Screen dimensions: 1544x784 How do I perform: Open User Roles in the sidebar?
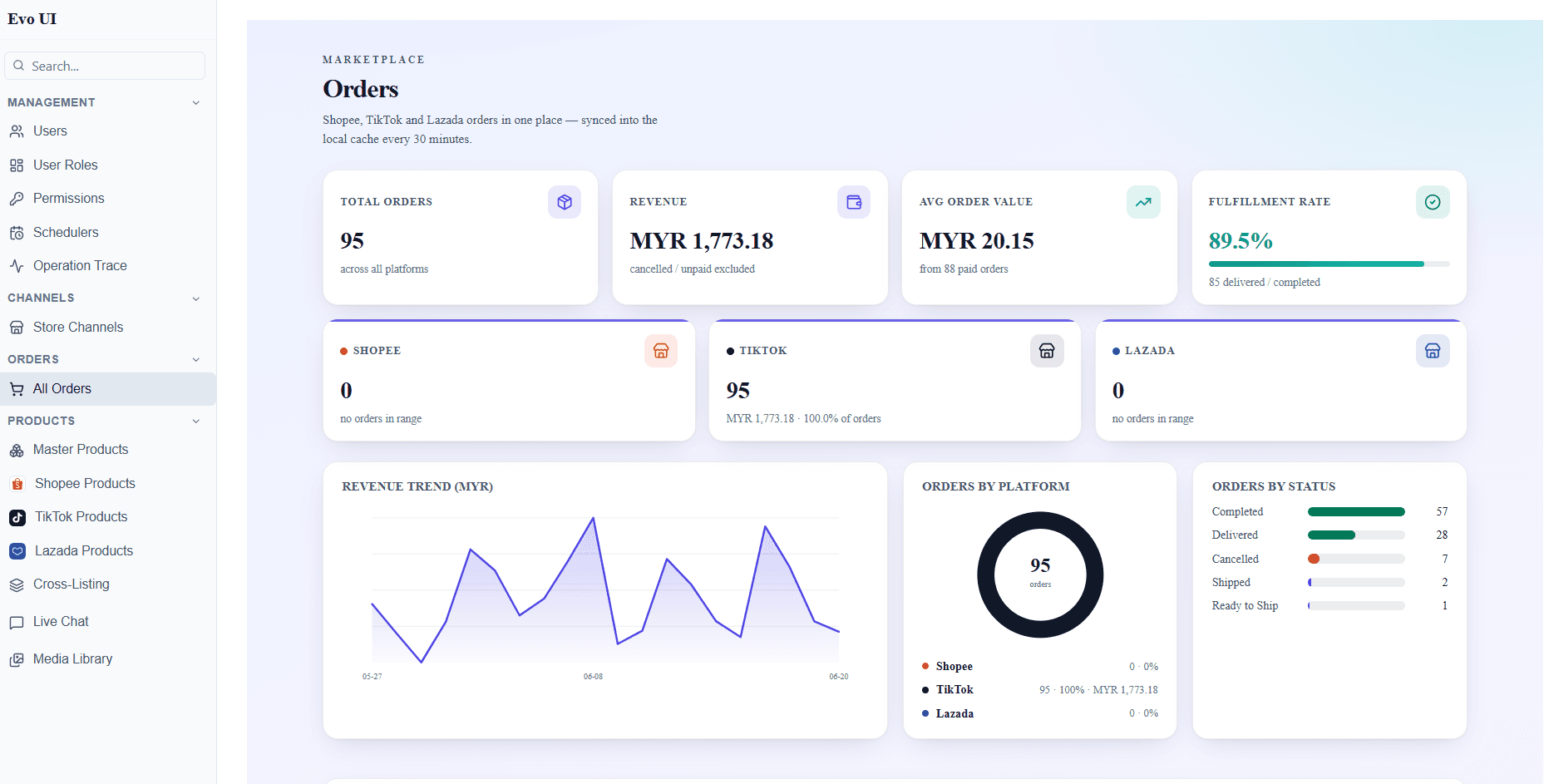point(108,165)
